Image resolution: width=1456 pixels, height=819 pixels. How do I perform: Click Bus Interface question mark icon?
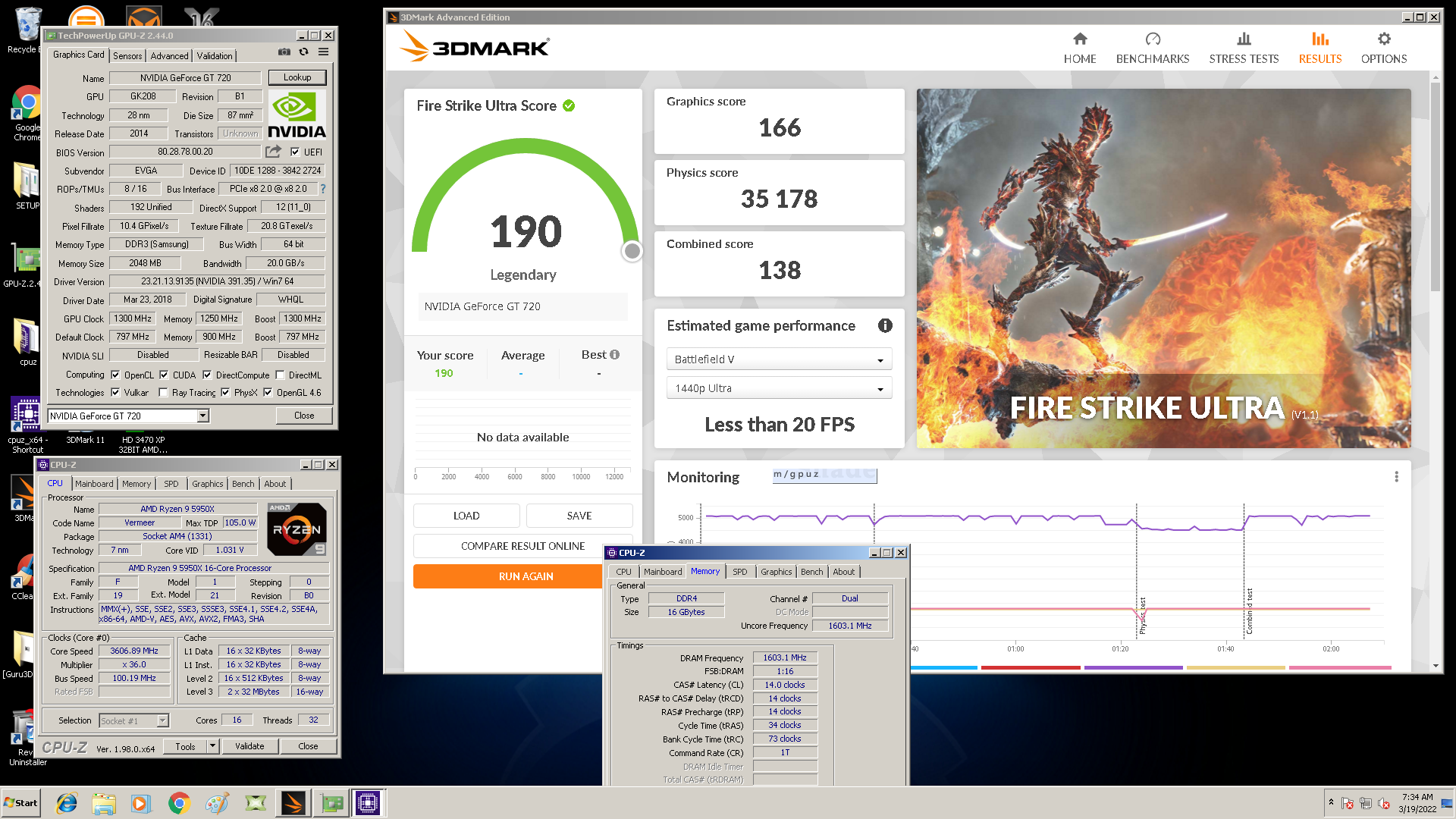coord(323,189)
